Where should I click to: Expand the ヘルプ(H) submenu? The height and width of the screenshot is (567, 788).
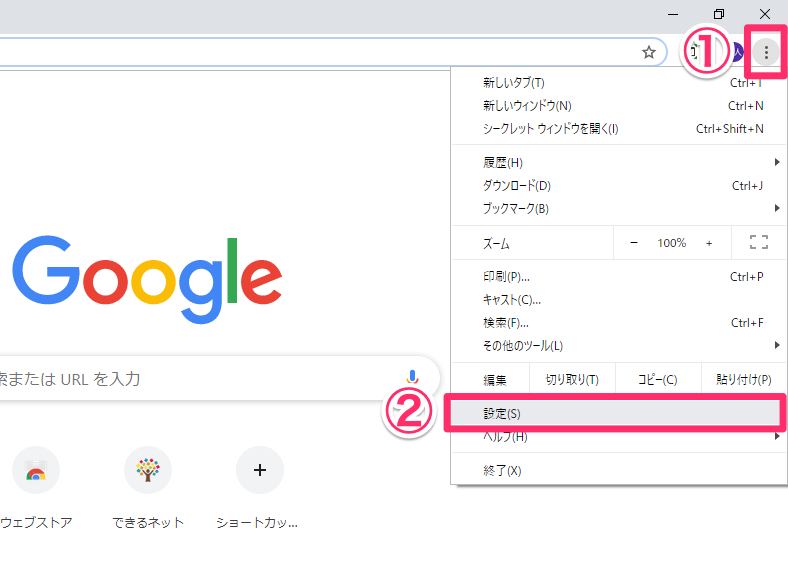click(619, 436)
